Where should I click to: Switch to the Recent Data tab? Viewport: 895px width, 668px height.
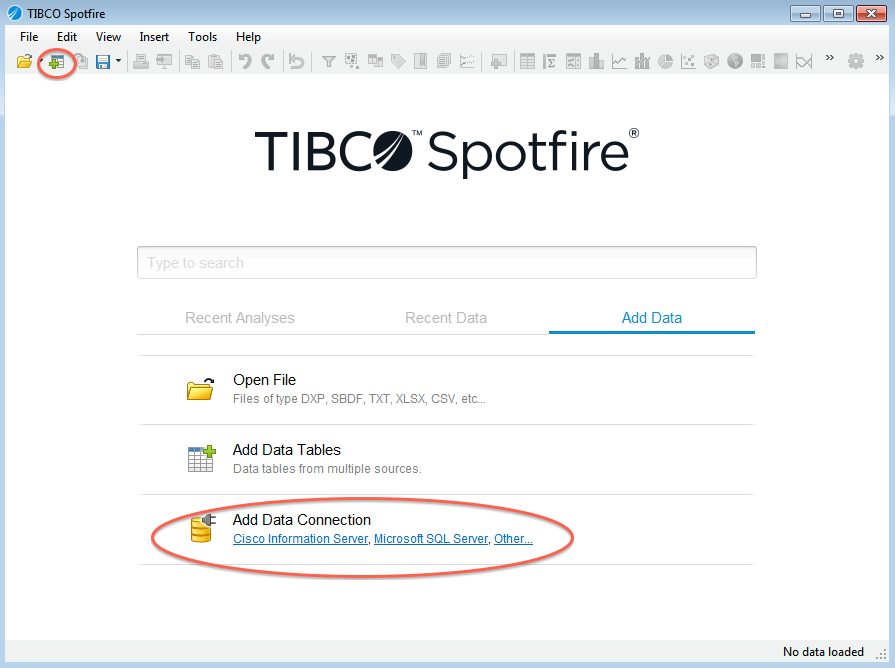point(446,318)
